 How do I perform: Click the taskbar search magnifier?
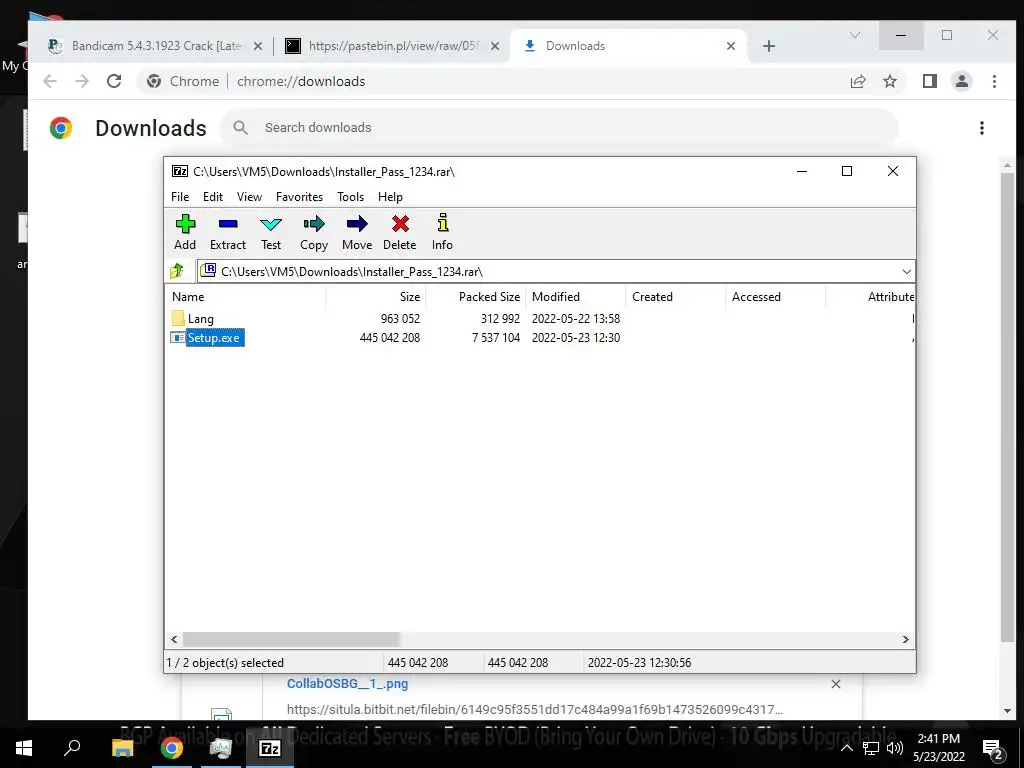click(72, 748)
